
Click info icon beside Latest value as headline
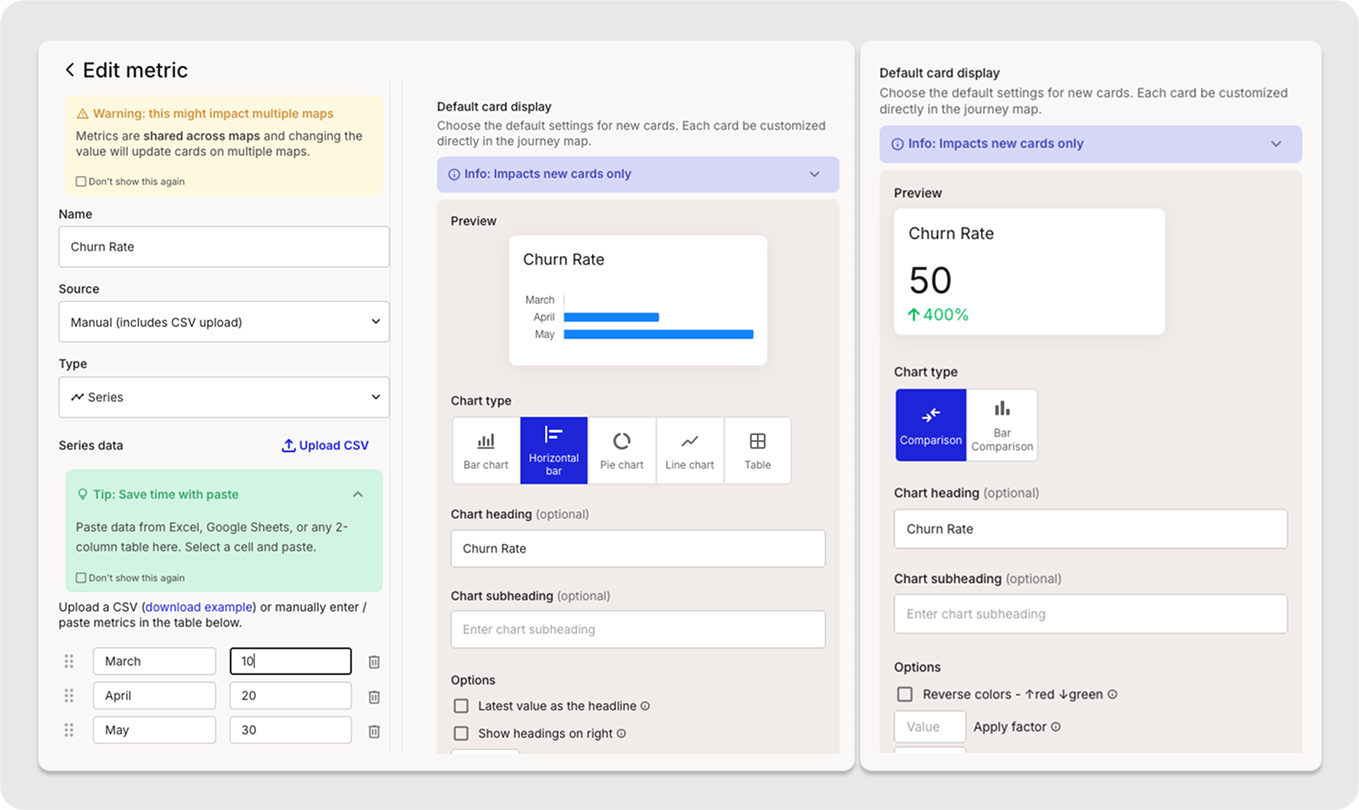645,706
